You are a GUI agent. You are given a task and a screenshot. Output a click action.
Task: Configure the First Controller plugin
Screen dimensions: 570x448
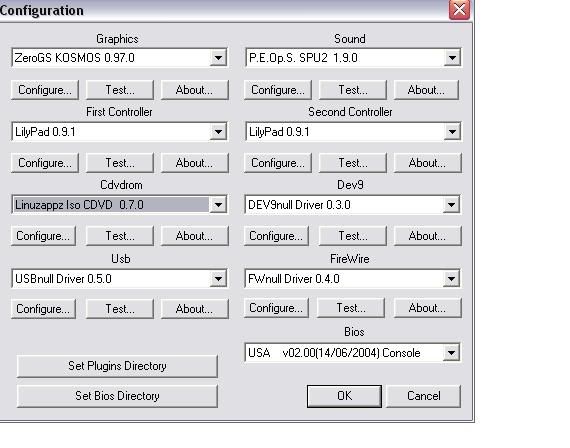pos(45,163)
